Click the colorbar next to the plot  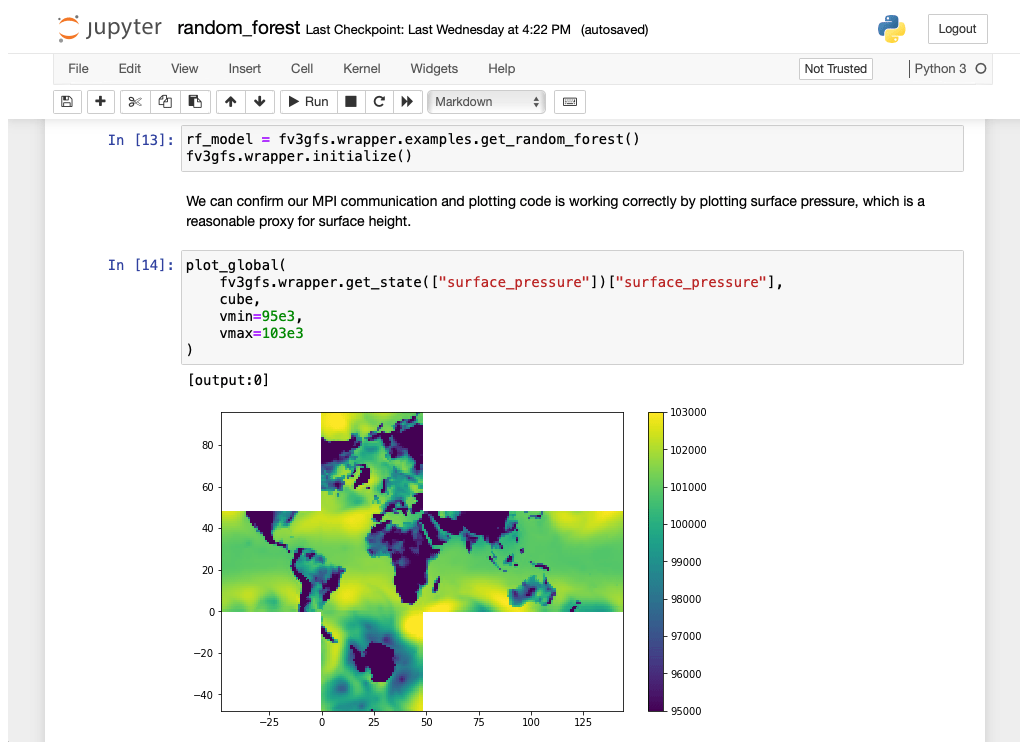(656, 561)
